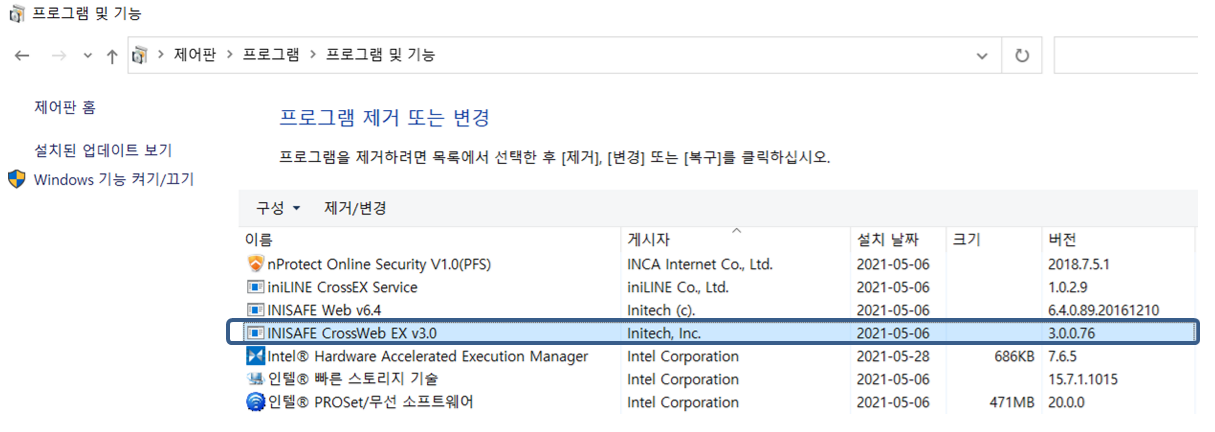The image size is (1215, 432).
Task: Go up one level with up arrow
Action: 112,56
